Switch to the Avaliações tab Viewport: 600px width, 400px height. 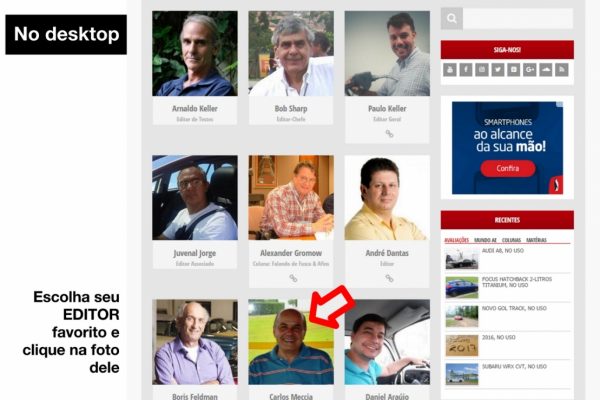point(457,240)
